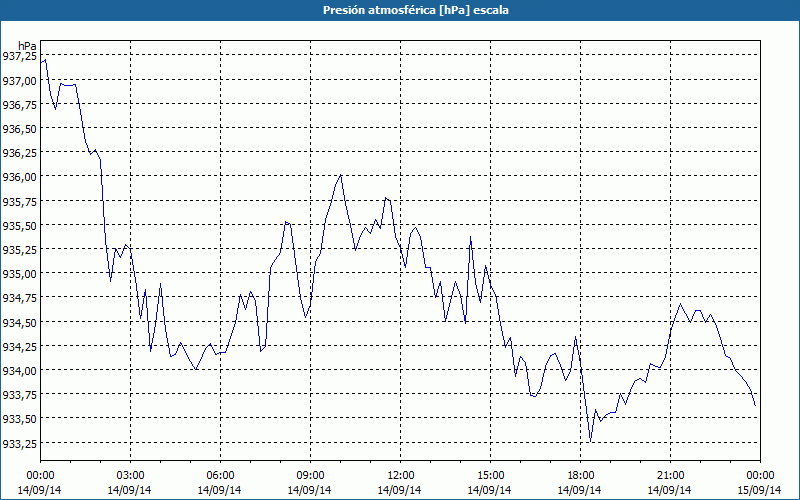Click the 933,50 y-axis label
This screenshot has height=500, width=800.
pos(19,419)
